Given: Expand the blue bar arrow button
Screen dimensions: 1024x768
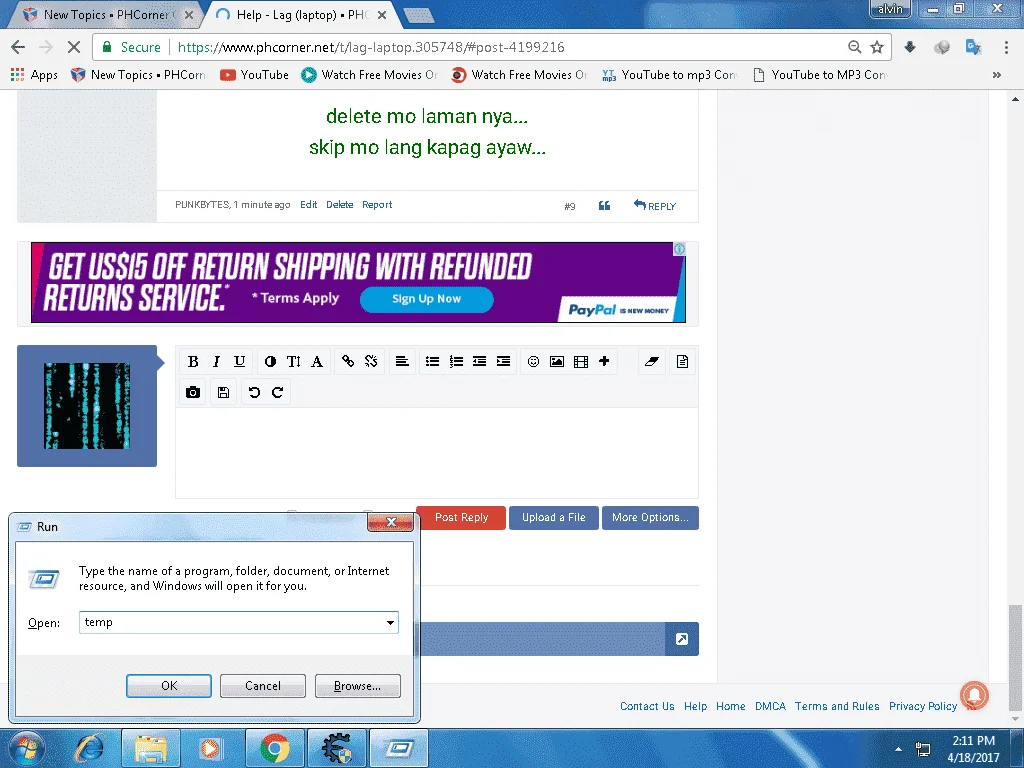Looking at the screenshot, I should click(x=682, y=639).
